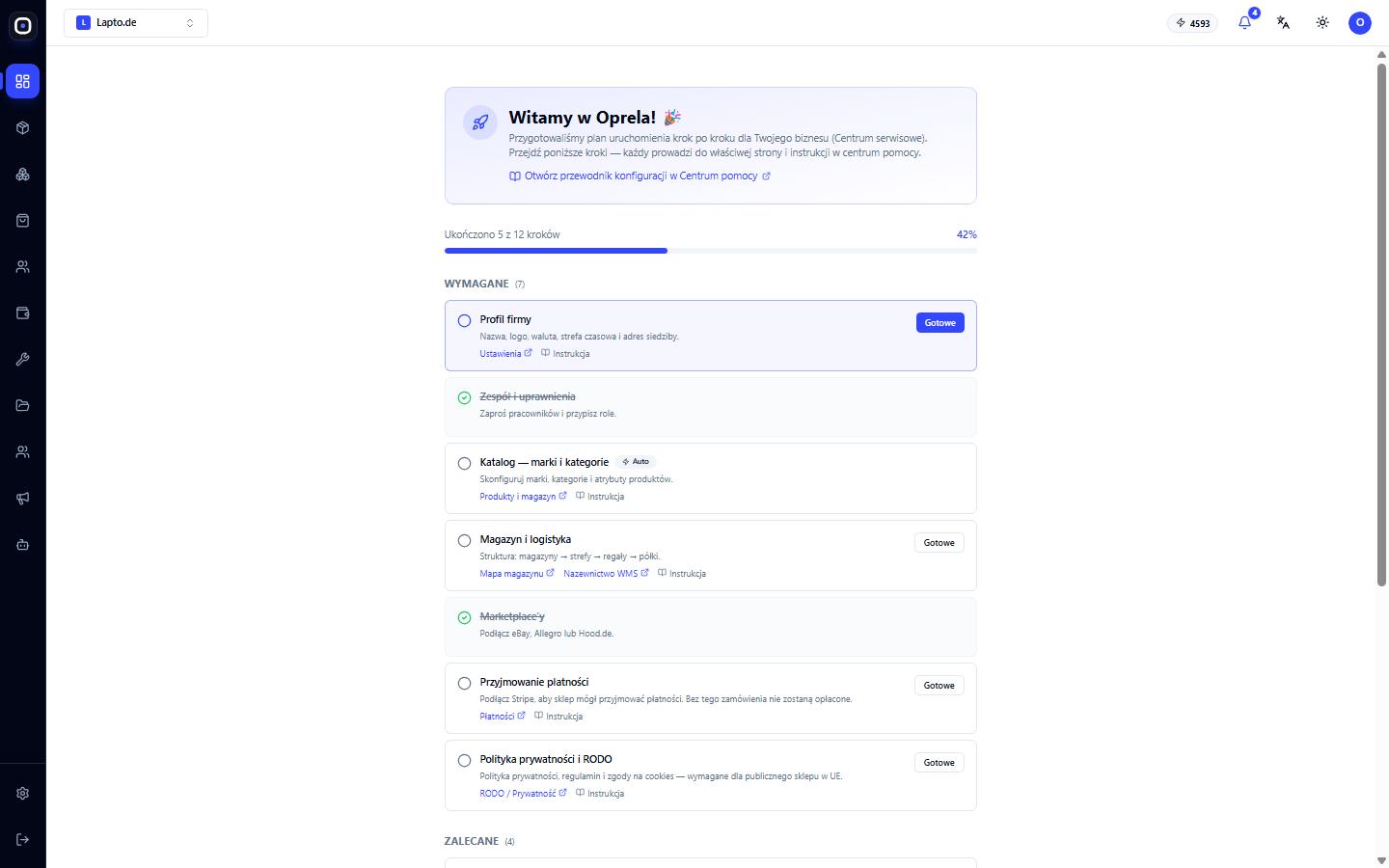Click the language translate icon
Screen dimensions: 1389x868
(1283, 22)
